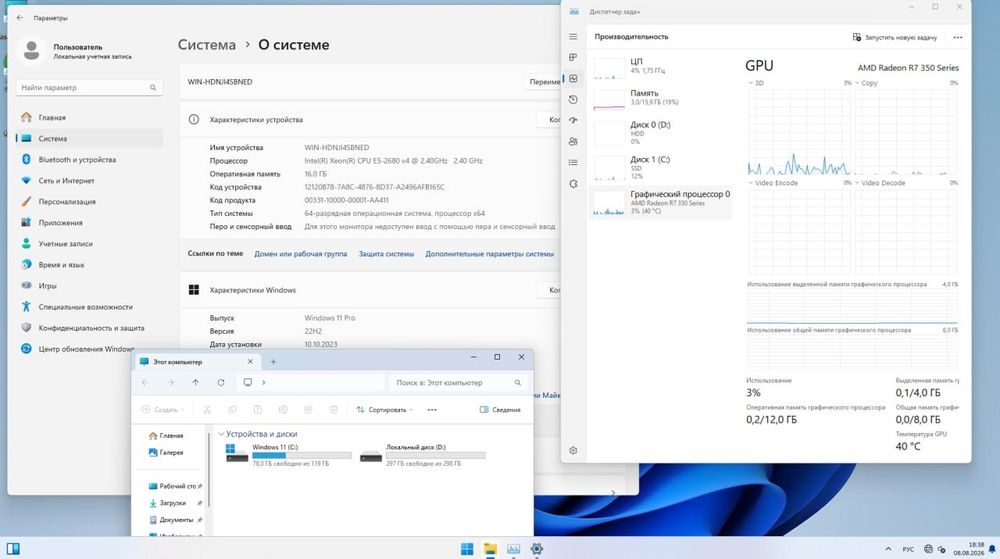Expand the Copy graph engine dropdown
1000x559 pixels.
click(865, 83)
